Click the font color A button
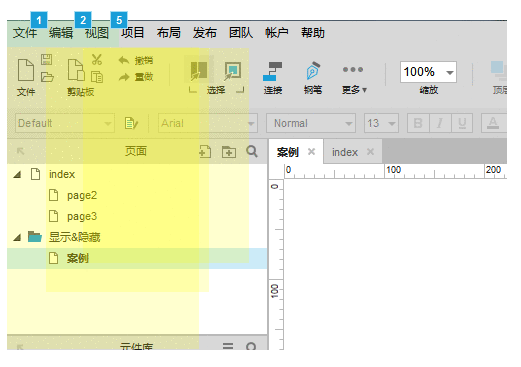The image size is (521, 367). click(x=493, y=123)
